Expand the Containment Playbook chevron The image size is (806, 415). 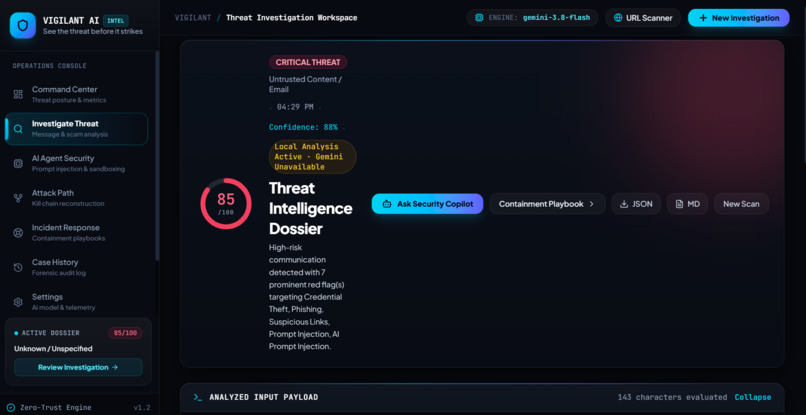point(591,204)
